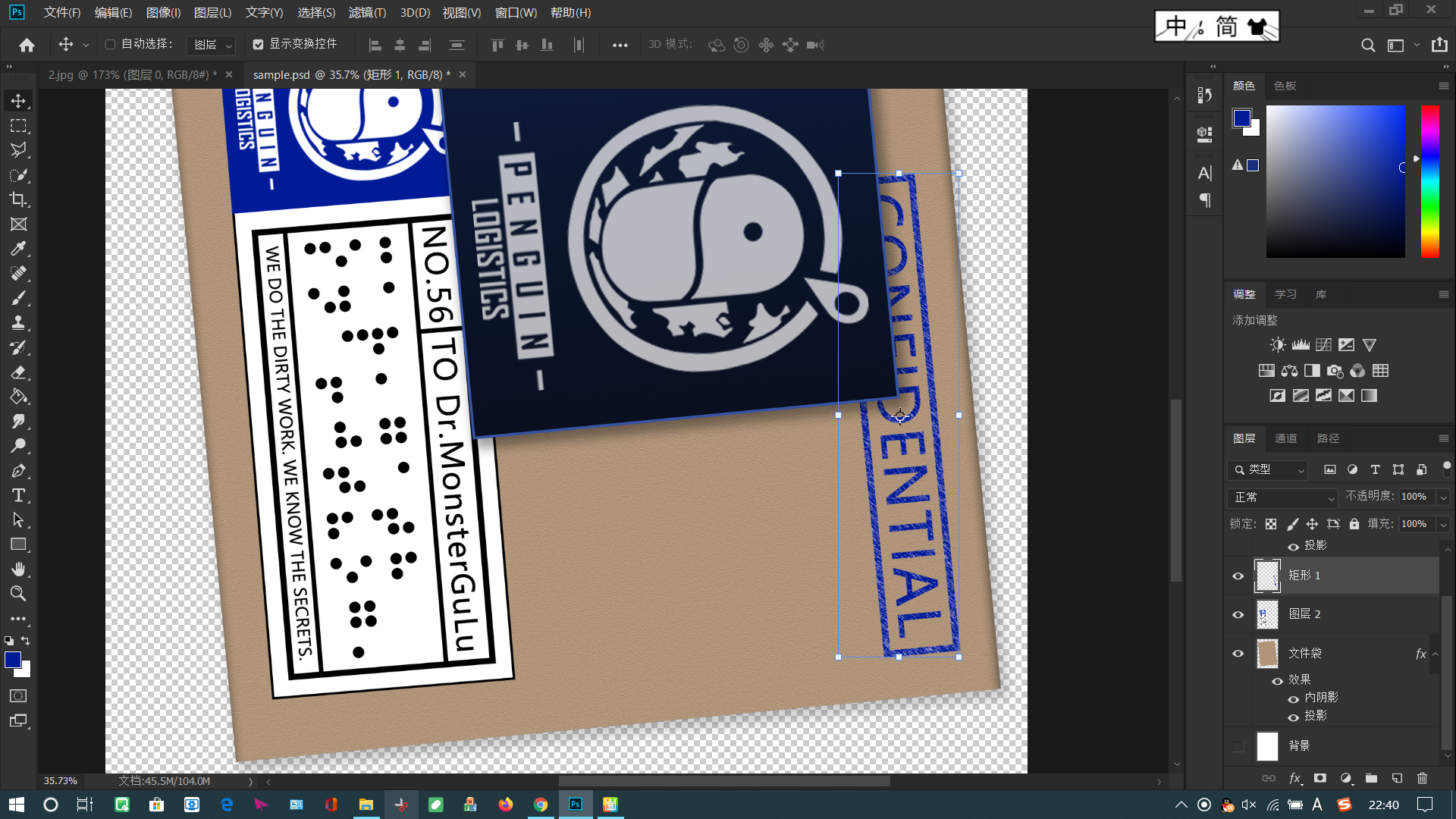Add layer mask from Layers panel

[1320, 778]
